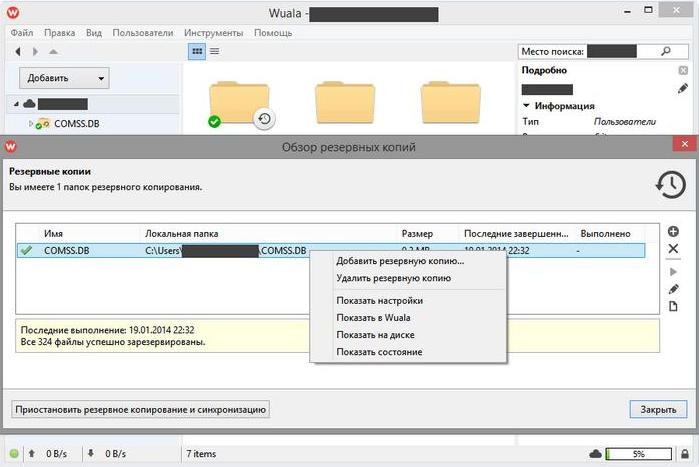Click the large backup clock icon
Viewport: 699px width, 467px height.
pyautogui.click(x=671, y=184)
